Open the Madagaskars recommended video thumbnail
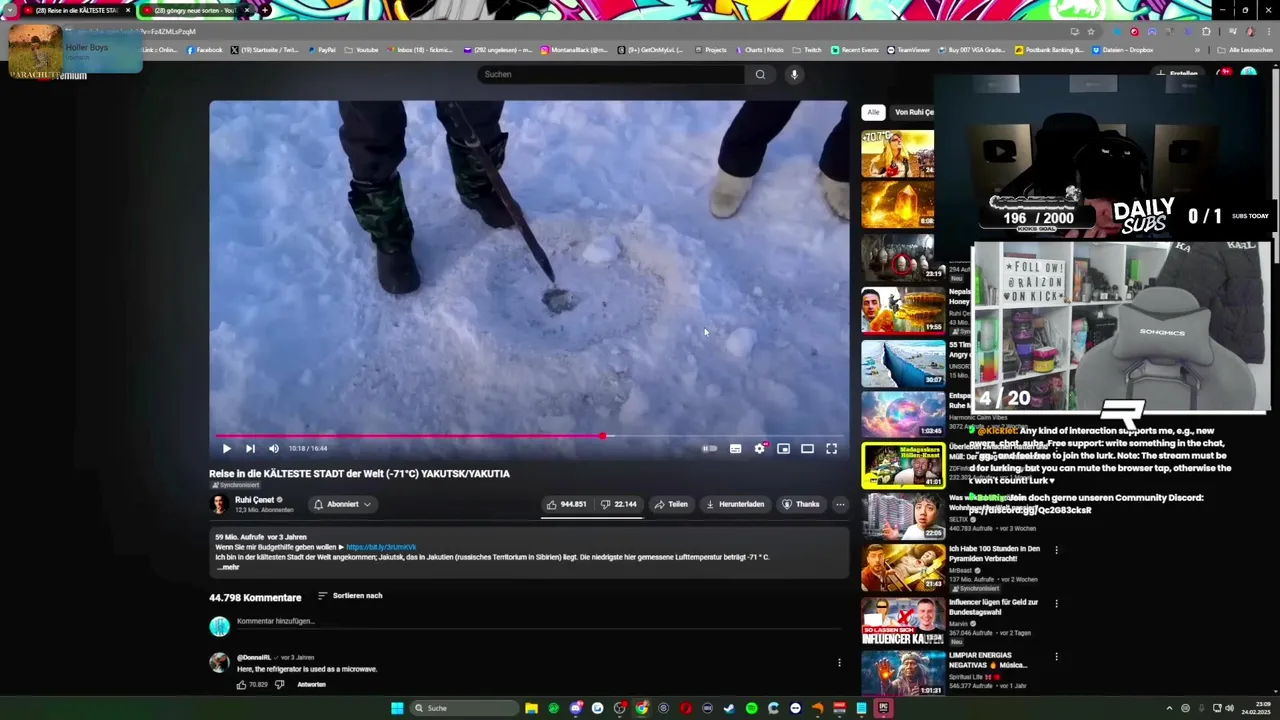This screenshot has width=1280, height=720. click(x=903, y=465)
